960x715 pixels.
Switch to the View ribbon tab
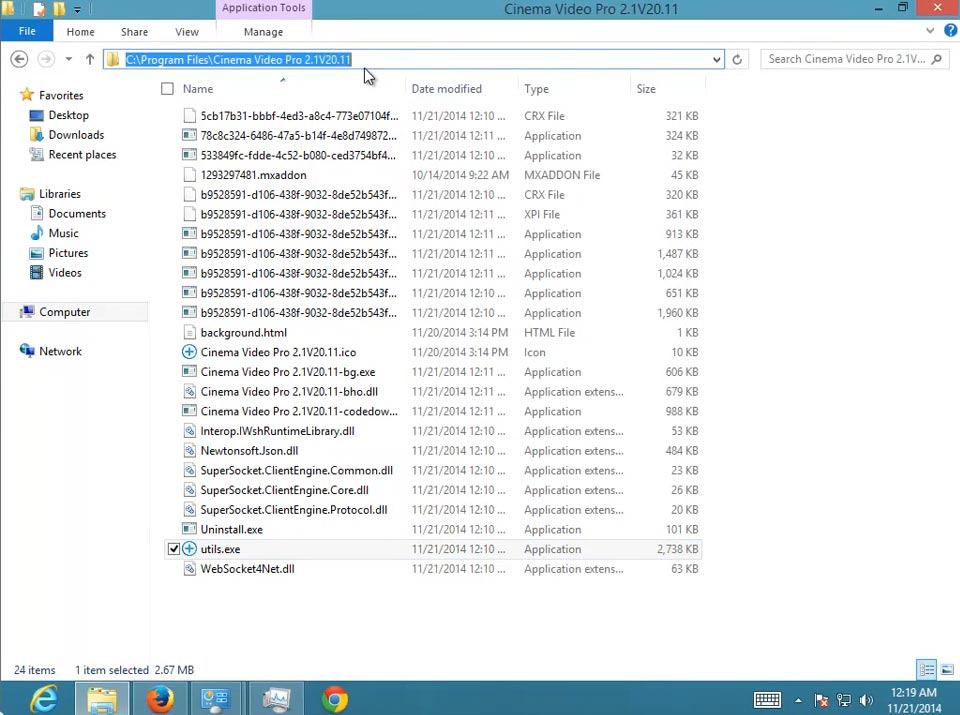[x=187, y=32]
